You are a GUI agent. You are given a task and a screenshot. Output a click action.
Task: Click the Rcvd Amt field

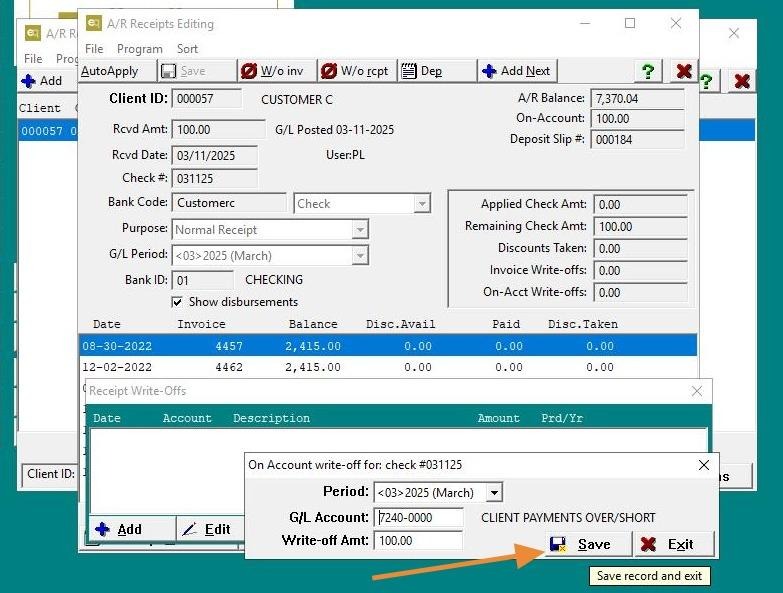pyautogui.click(x=218, y=130)
